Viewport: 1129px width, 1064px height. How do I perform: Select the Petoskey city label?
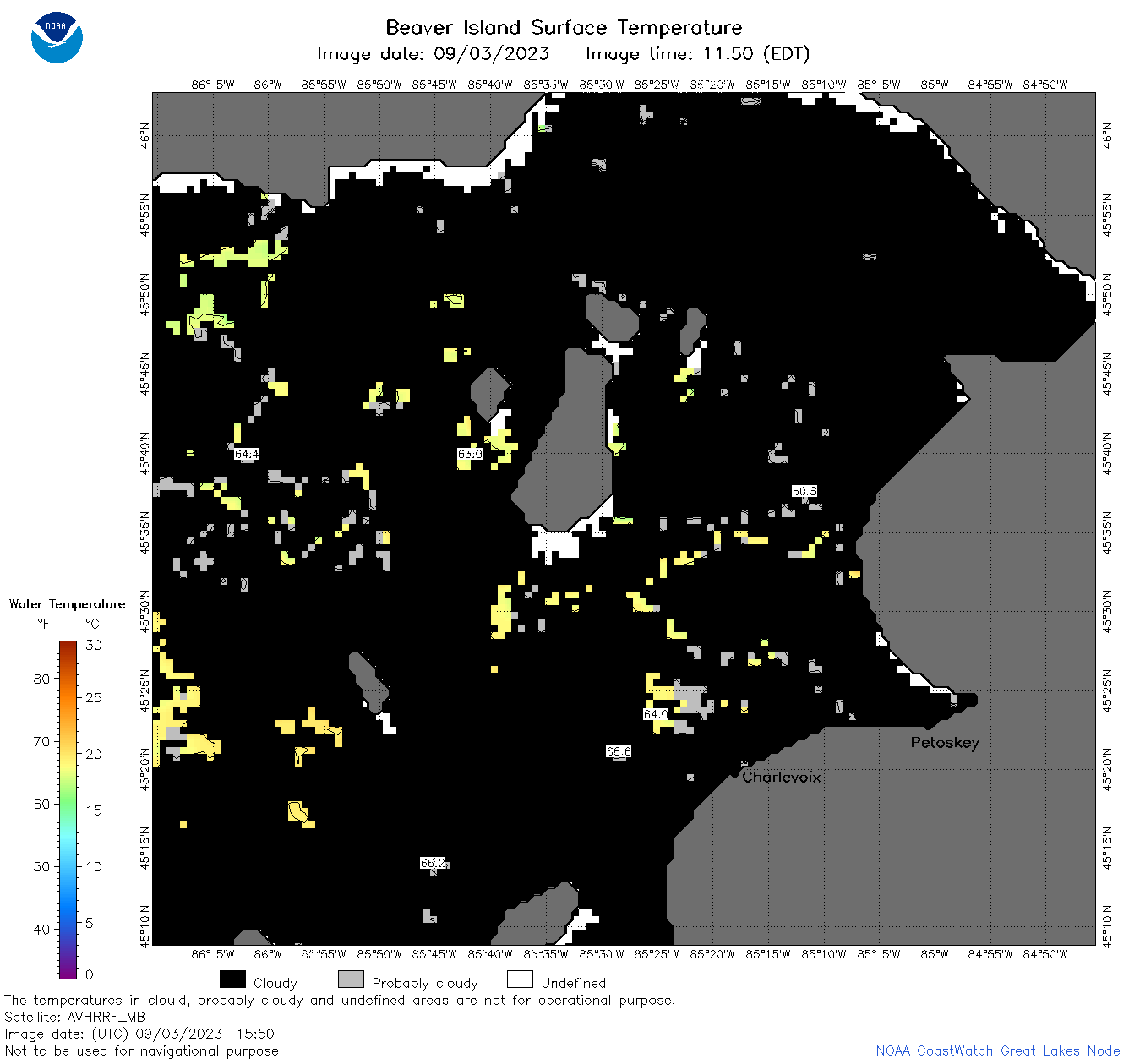tap(945, 743)
